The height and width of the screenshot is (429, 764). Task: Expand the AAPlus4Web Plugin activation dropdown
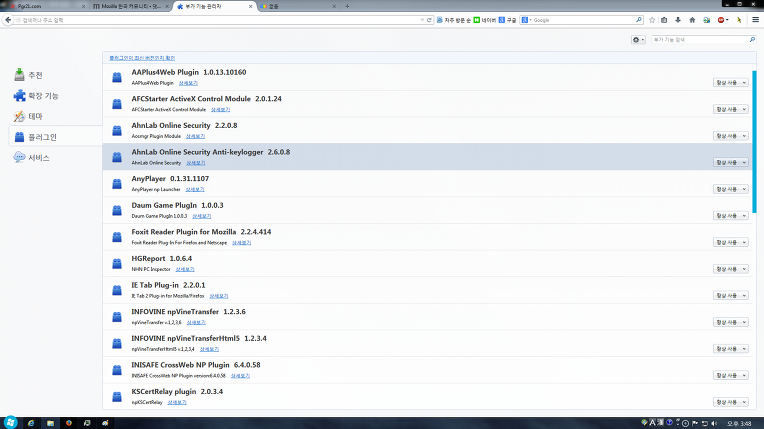coord(730,82)
